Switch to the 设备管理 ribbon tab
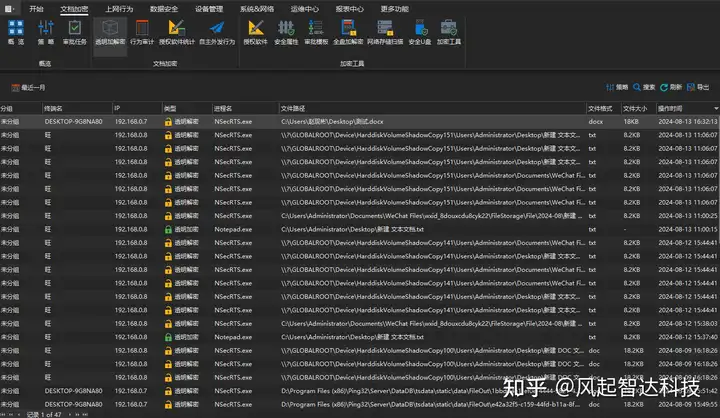This screenshot has height=418, width=720. (x=209, y=9)
